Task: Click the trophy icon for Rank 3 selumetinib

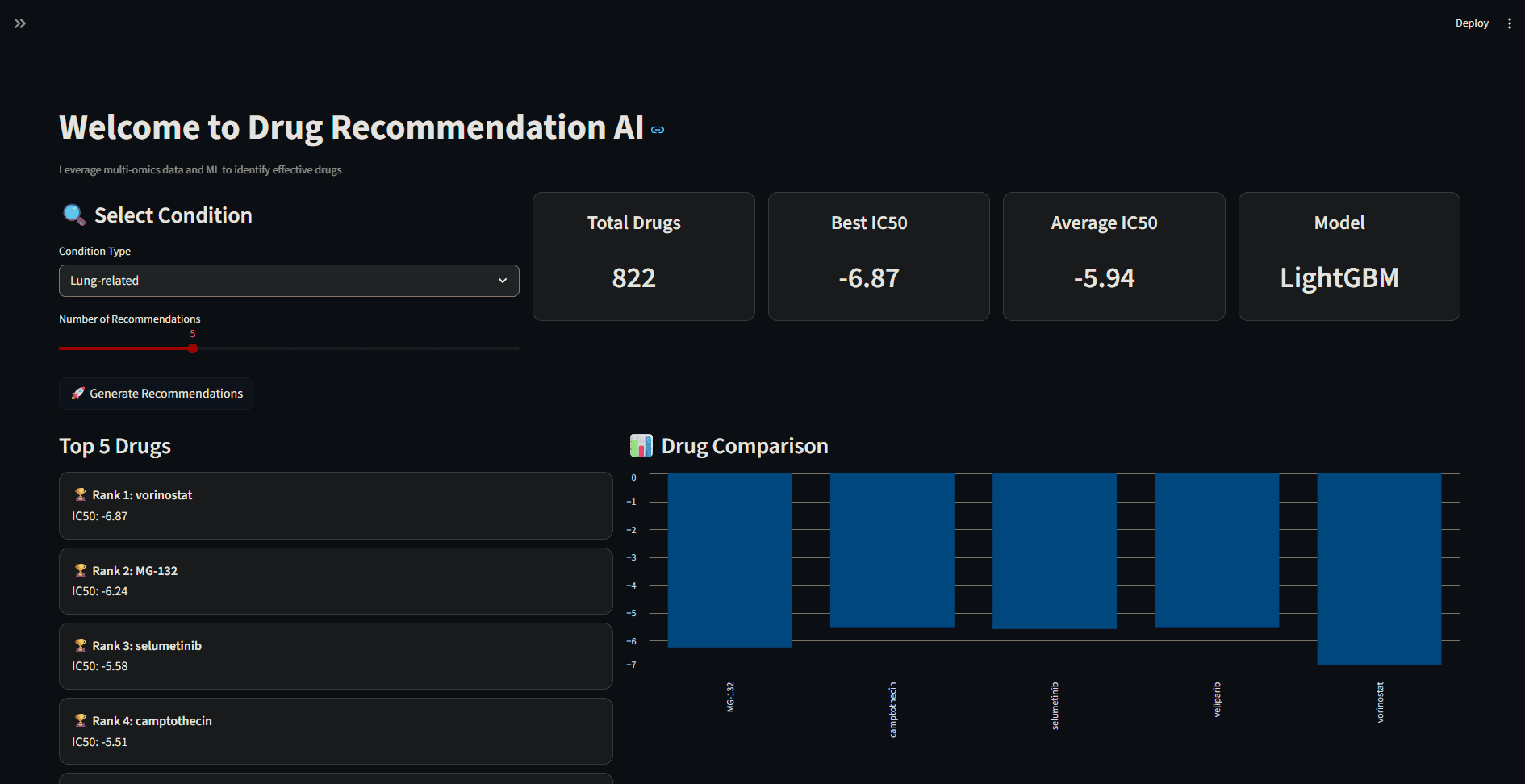Action: coord(81,645)
